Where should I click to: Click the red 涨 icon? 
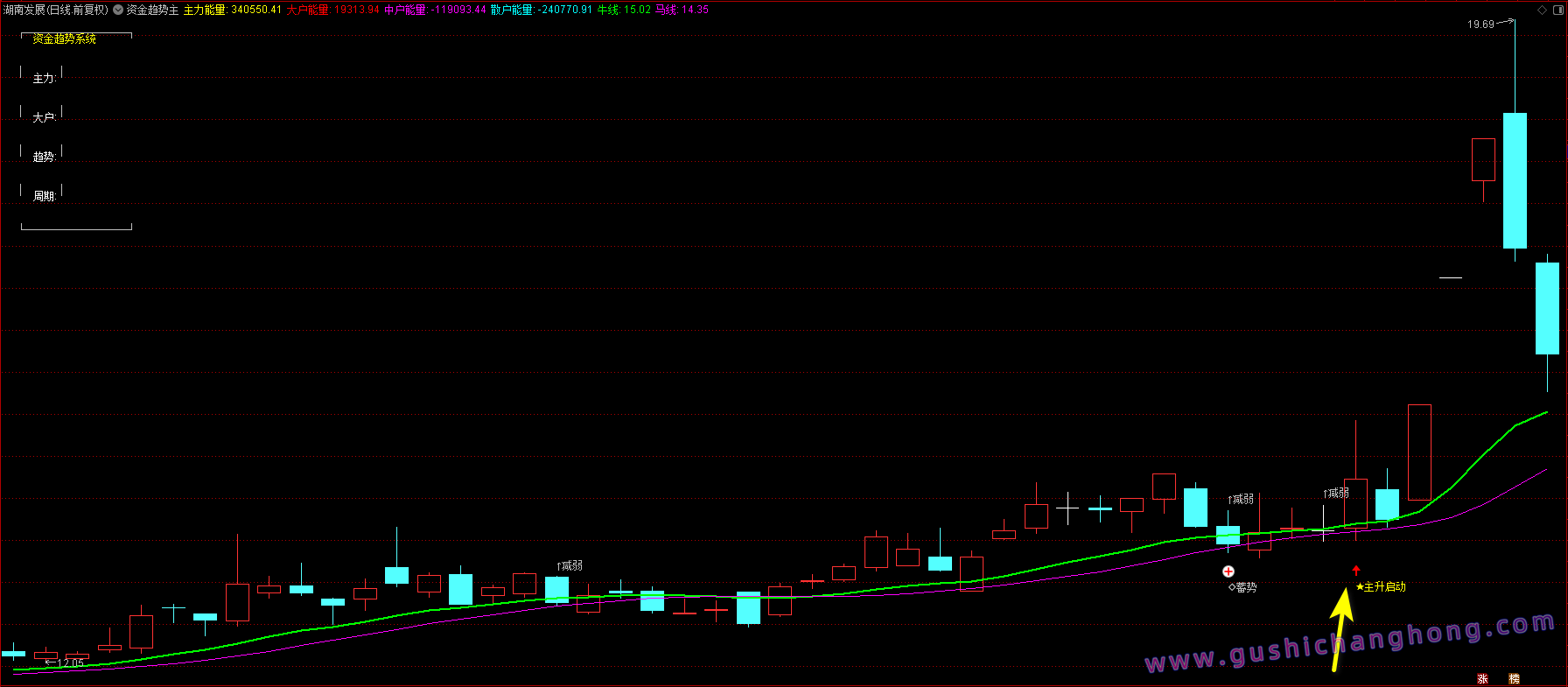point(1482,679)
